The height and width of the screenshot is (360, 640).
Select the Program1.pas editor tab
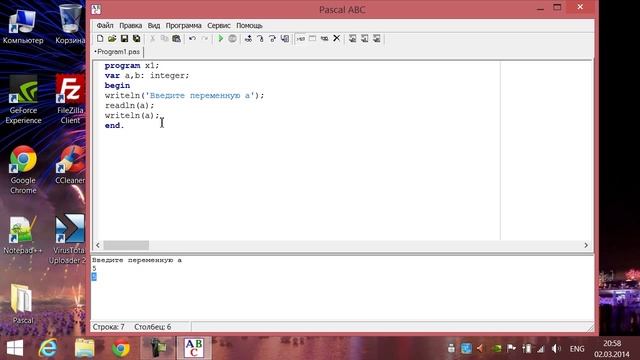point(118,52)
